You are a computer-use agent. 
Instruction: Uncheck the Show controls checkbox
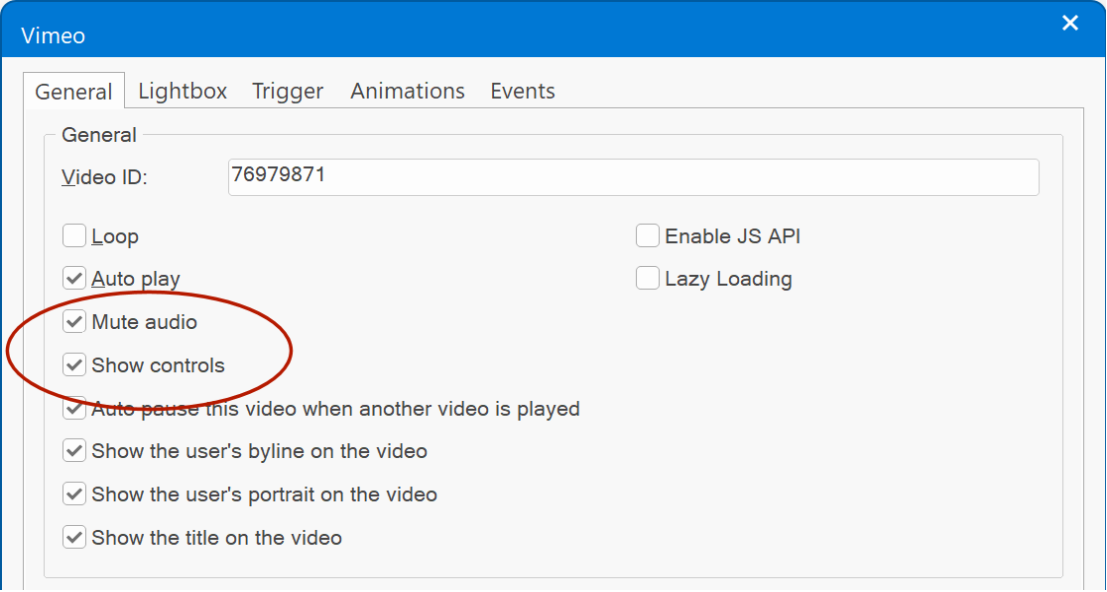74,365
